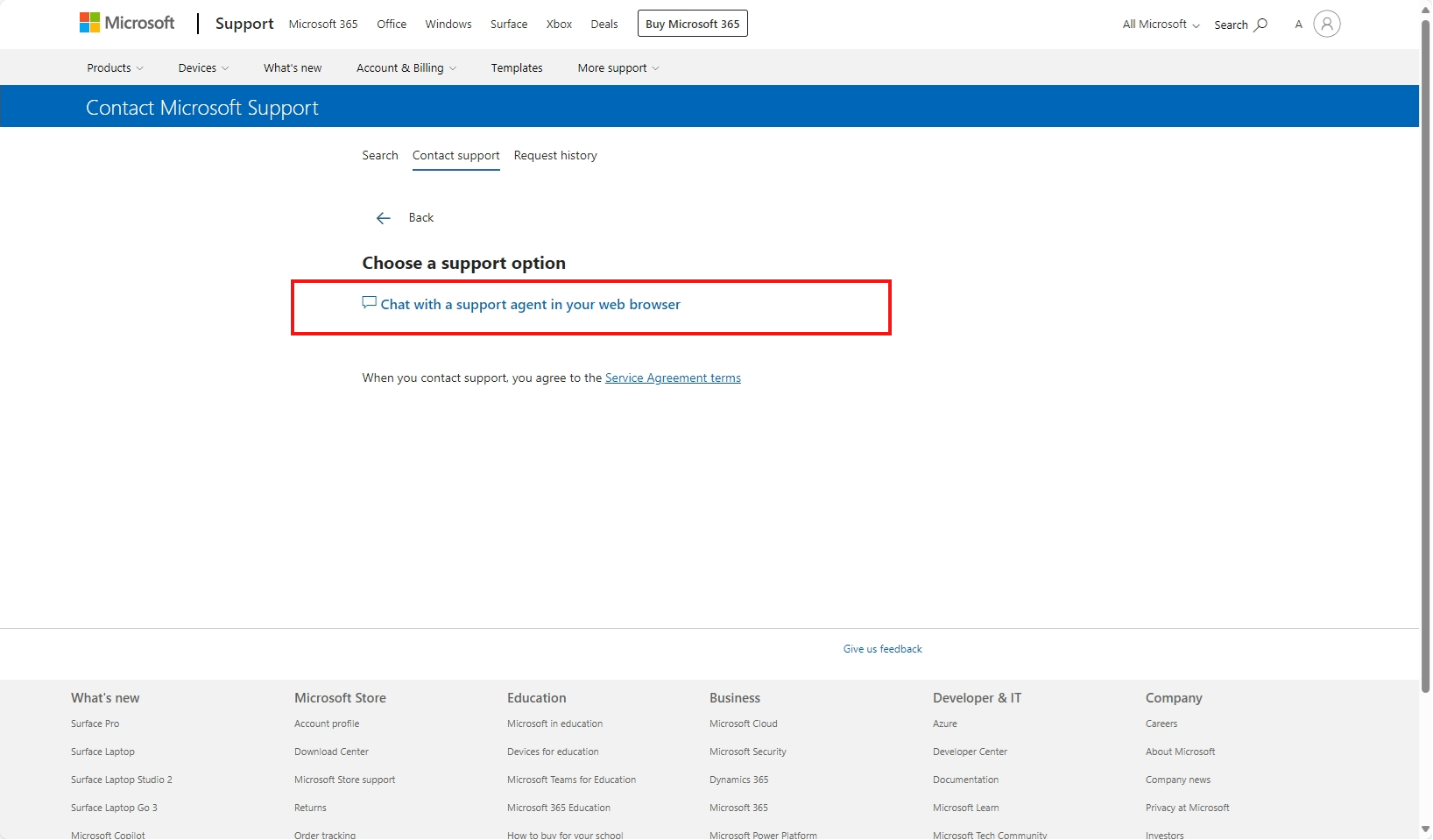The width and height of the screenshot is (1433, 840).
Task: Open Devices for education link
Action: click(x=554, y=752)
